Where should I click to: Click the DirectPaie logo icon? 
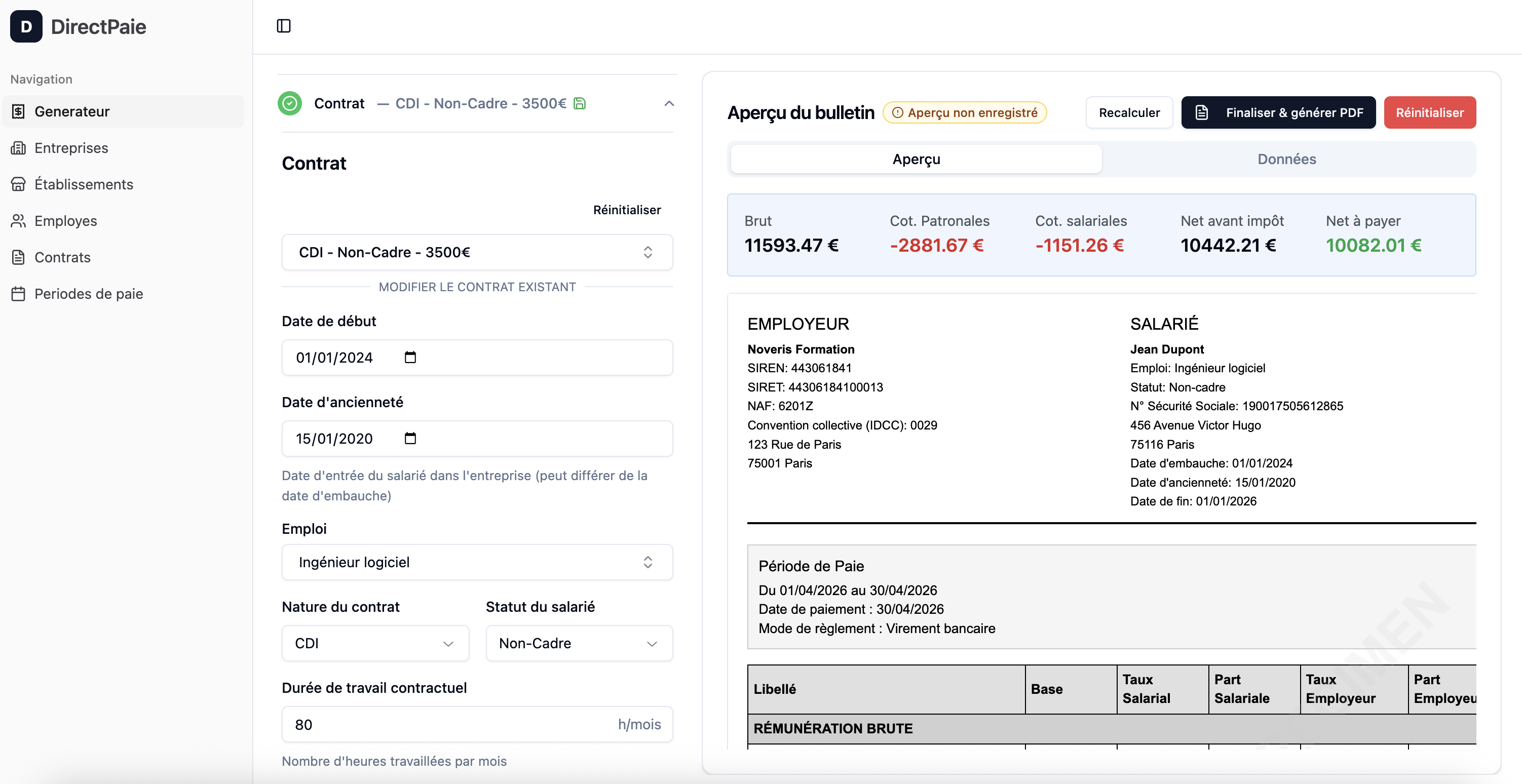tap(26, 26)
